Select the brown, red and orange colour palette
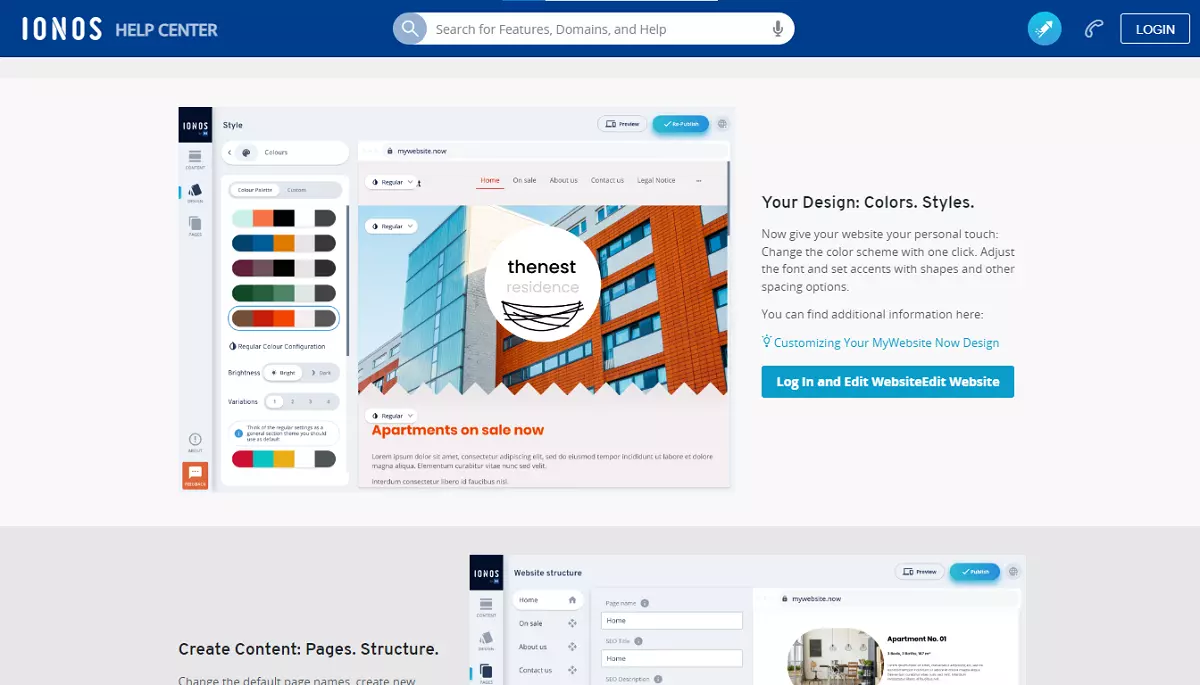Viewport: 1200px width, 685px height. click(x=284, y=318)
